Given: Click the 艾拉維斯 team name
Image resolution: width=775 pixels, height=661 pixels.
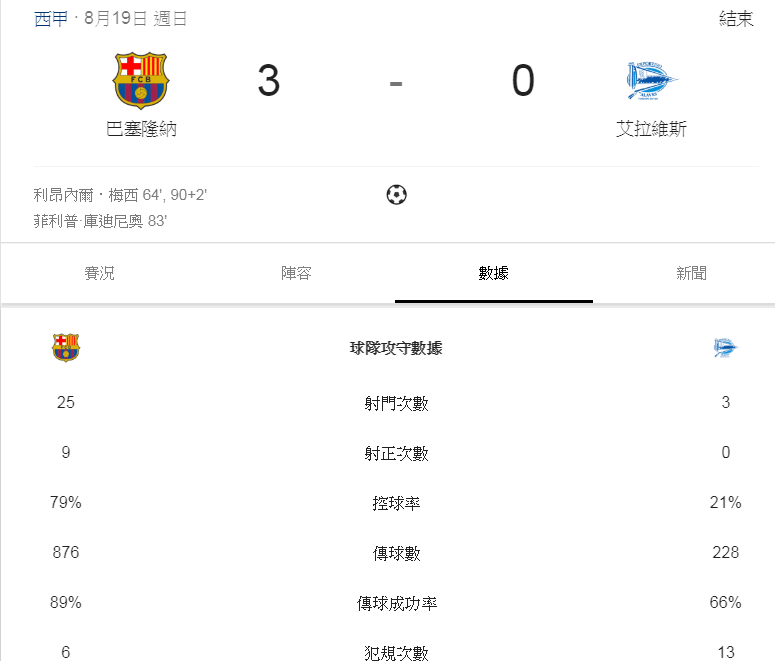Looking at the screenshot, I should coord(651,129).
